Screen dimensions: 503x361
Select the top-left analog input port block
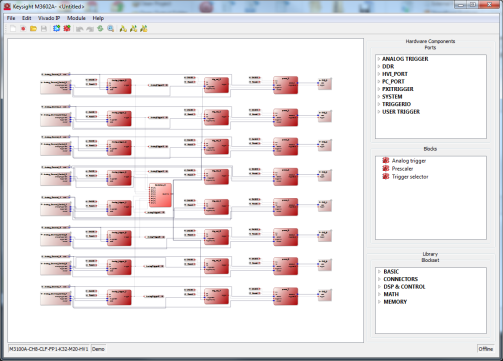coord(56,87)
